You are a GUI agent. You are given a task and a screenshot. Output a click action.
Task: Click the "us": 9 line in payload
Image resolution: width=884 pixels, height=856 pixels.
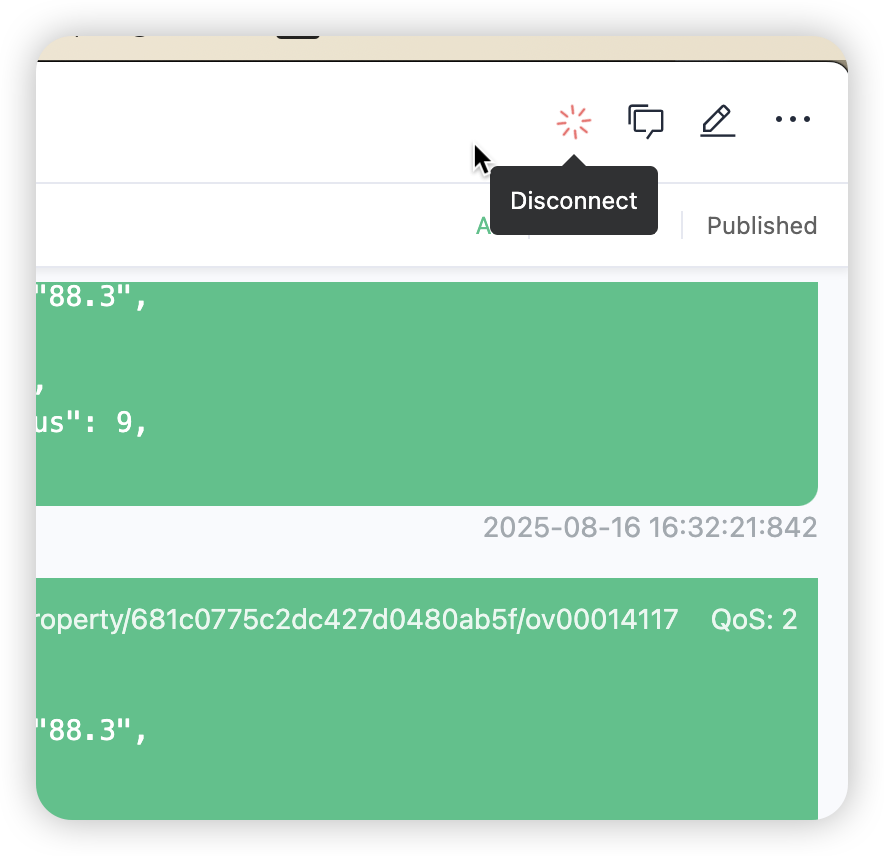click(x=91, y=422)
